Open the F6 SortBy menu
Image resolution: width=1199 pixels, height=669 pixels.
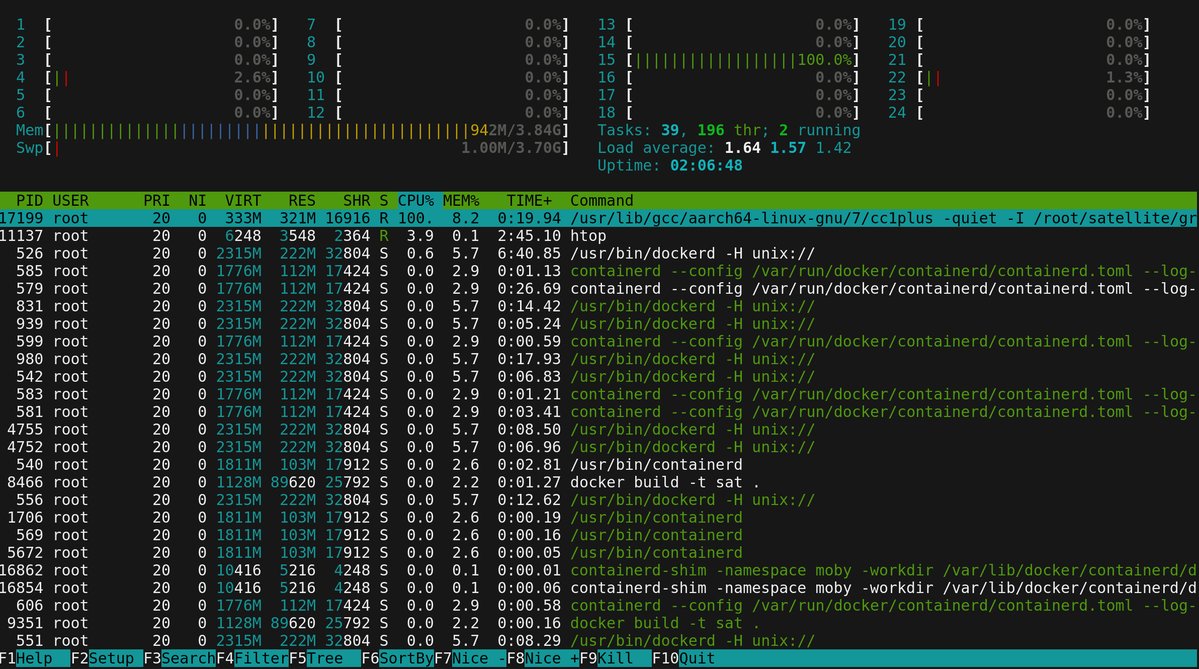(398, 658)
